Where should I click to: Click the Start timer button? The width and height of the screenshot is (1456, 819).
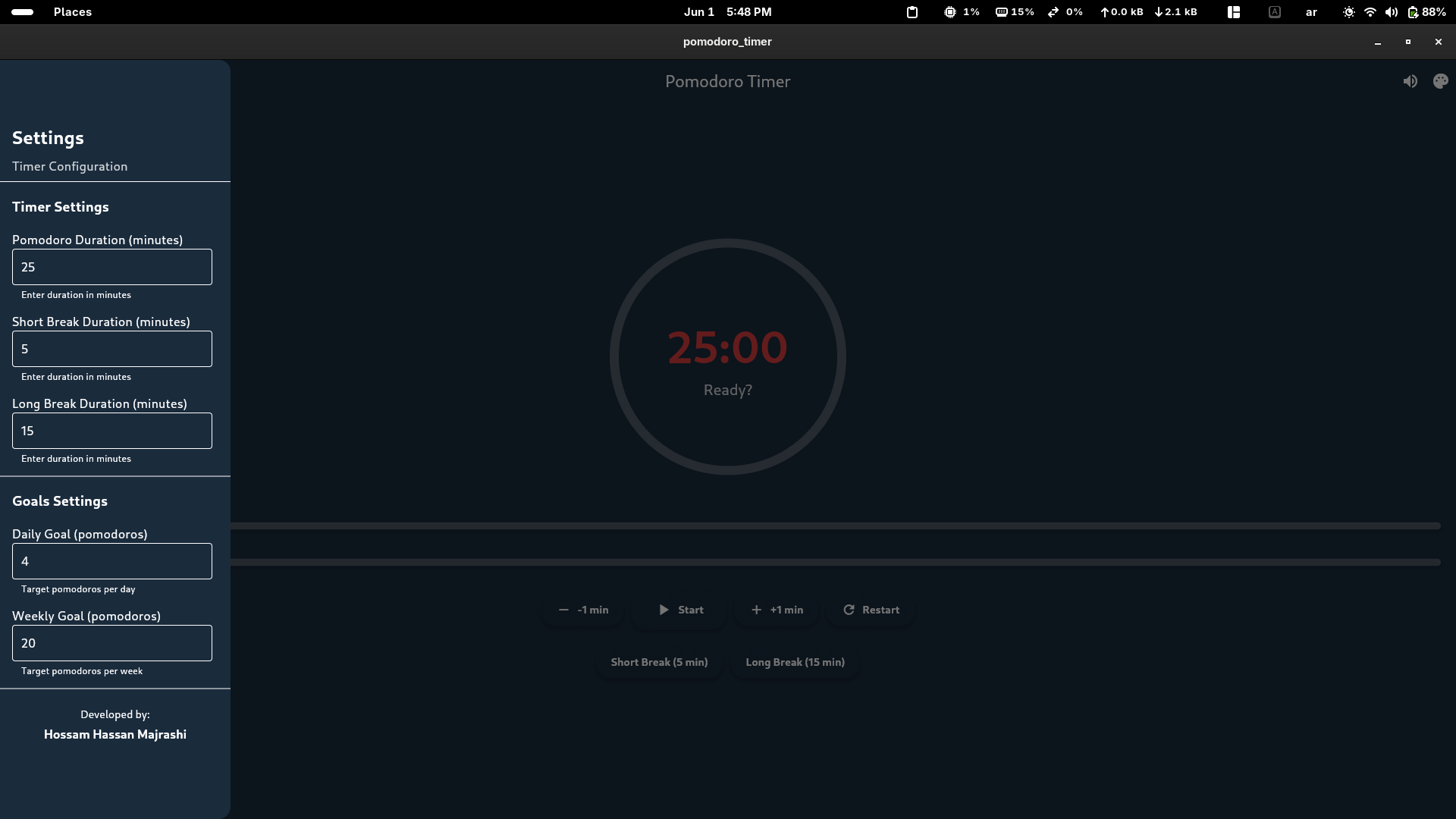(x=680, y=610)
